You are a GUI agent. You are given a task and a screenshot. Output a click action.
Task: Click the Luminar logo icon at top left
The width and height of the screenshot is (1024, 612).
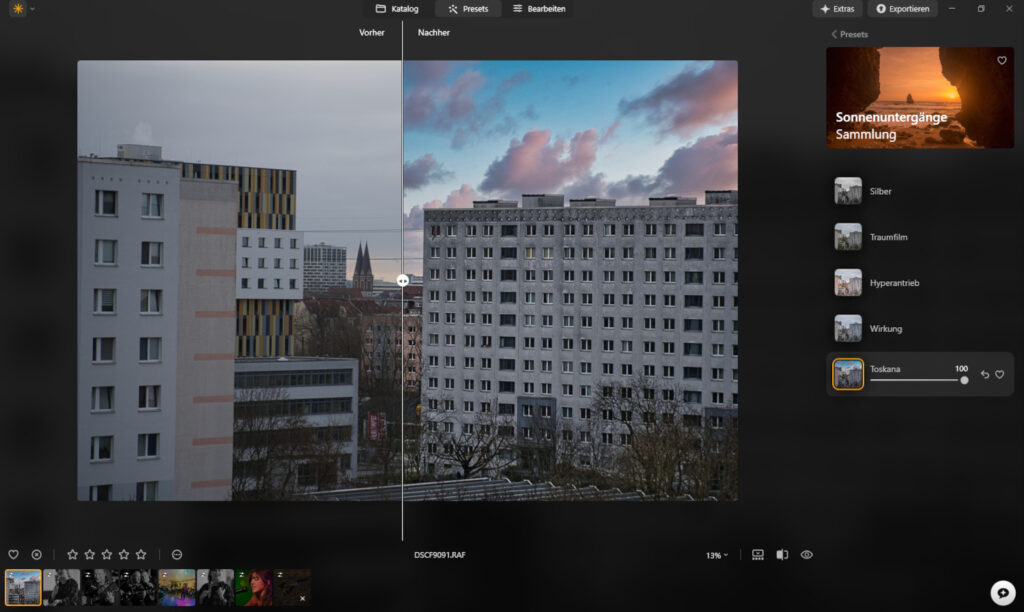[x=18, y=9]
